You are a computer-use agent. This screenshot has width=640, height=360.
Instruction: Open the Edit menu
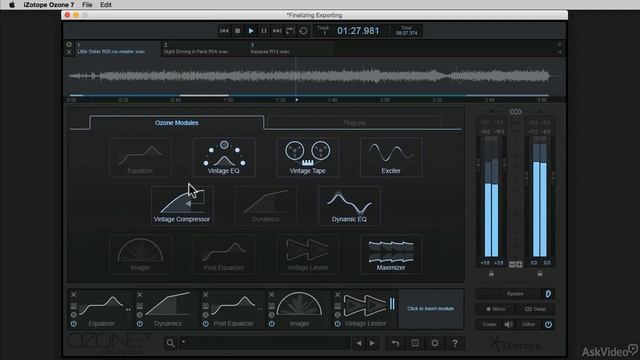106,5
